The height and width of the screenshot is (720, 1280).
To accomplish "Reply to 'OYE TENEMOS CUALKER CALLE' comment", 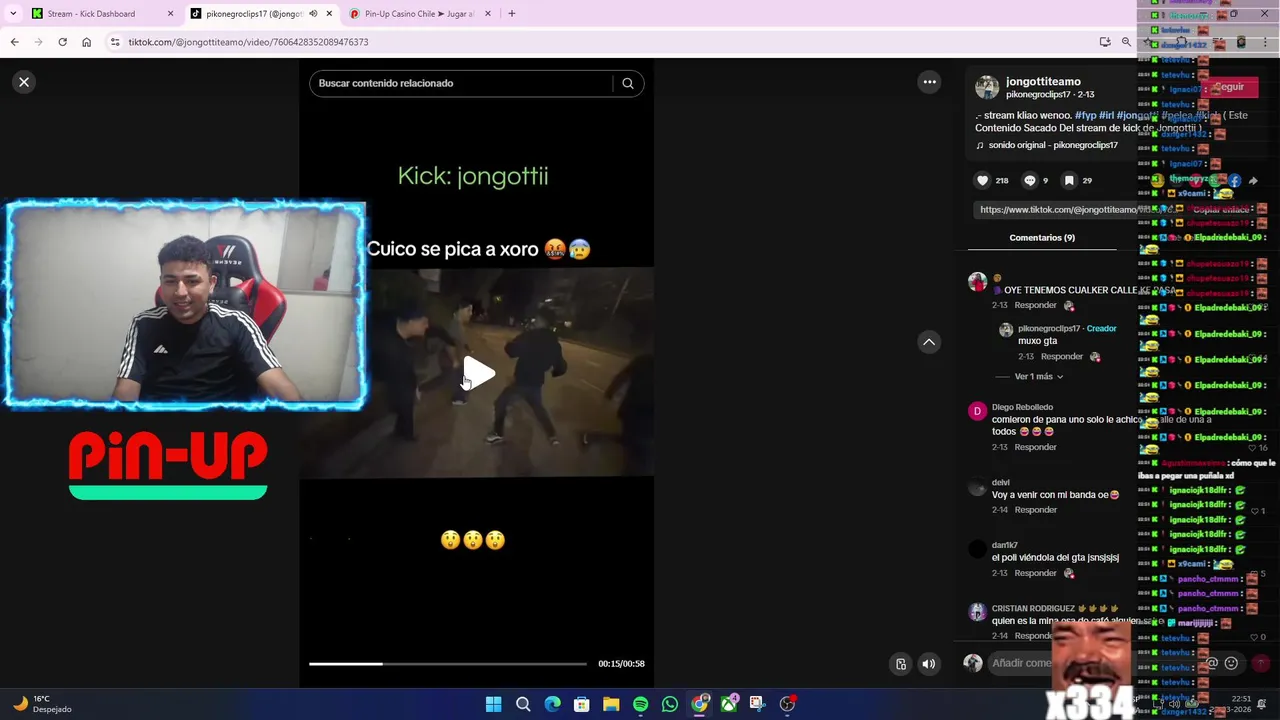I will (1035, 305).
